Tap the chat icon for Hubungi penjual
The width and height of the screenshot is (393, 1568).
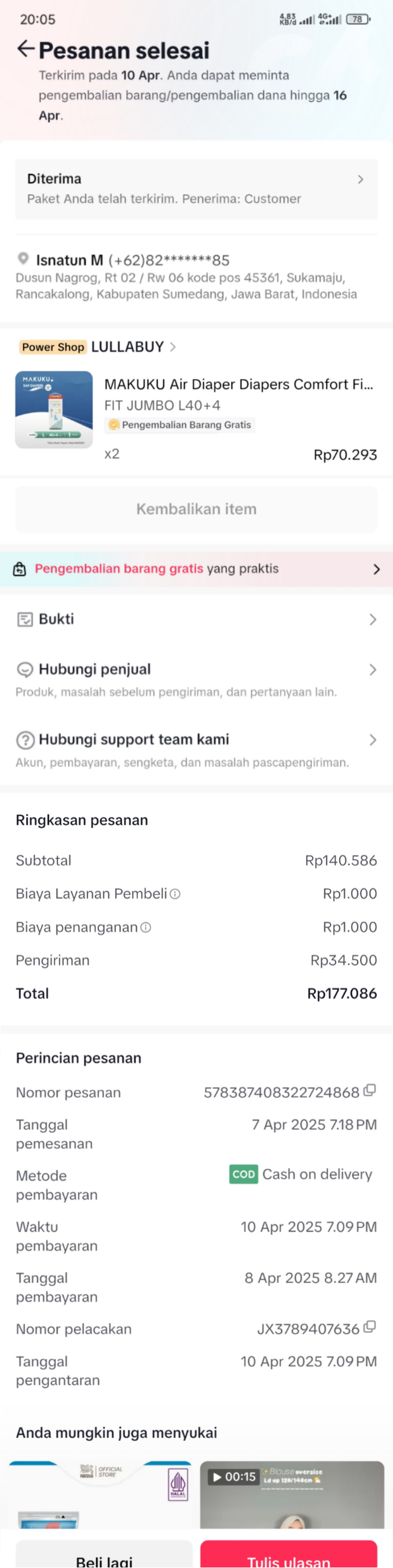[x=25, y=670]
